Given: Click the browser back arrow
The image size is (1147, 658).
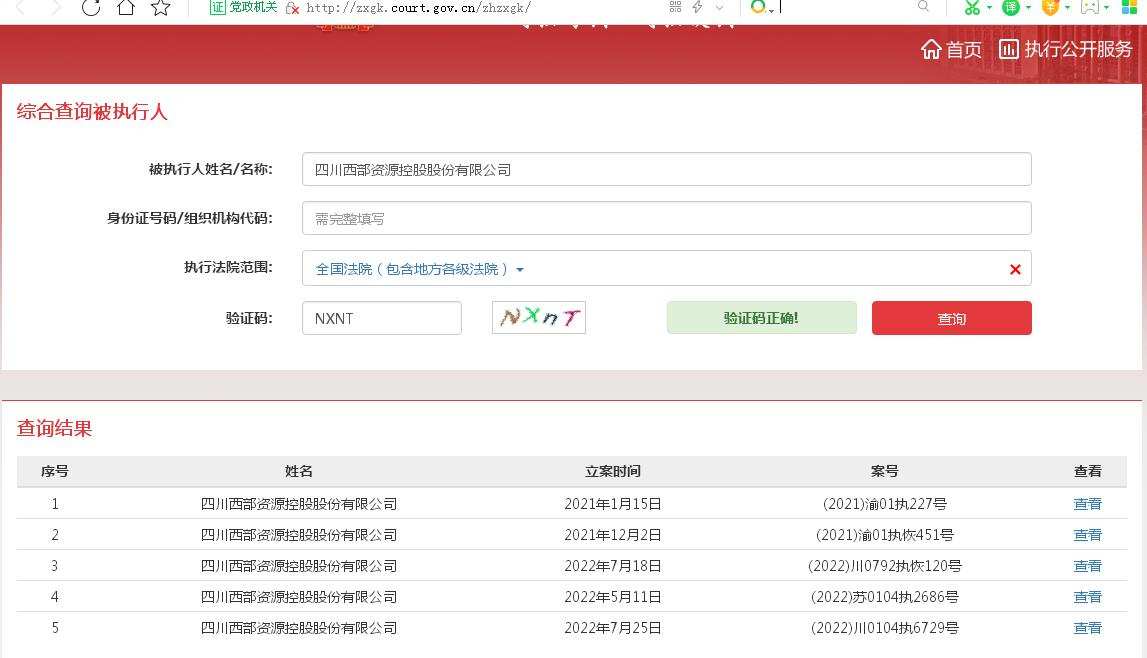Looking at the screenshot, I should 20,7.
